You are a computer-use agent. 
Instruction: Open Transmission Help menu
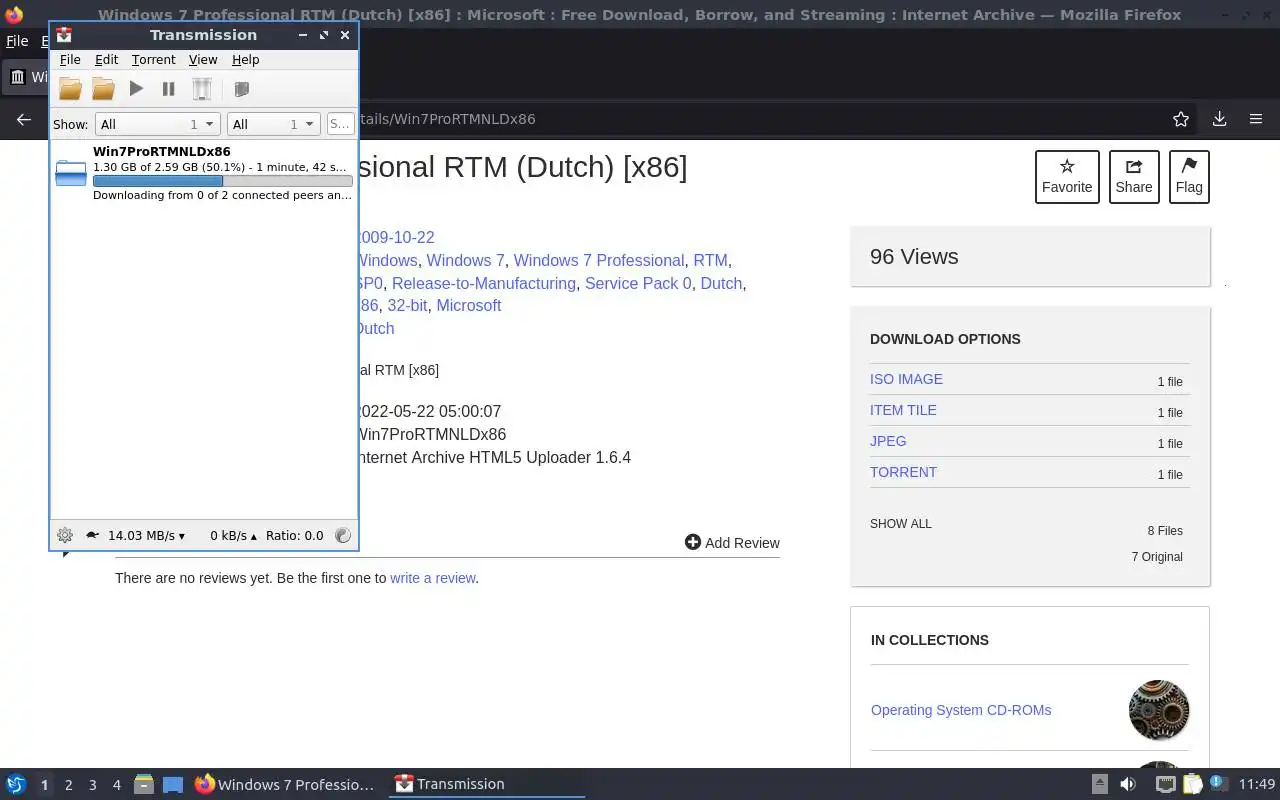[x=245, y=60]
